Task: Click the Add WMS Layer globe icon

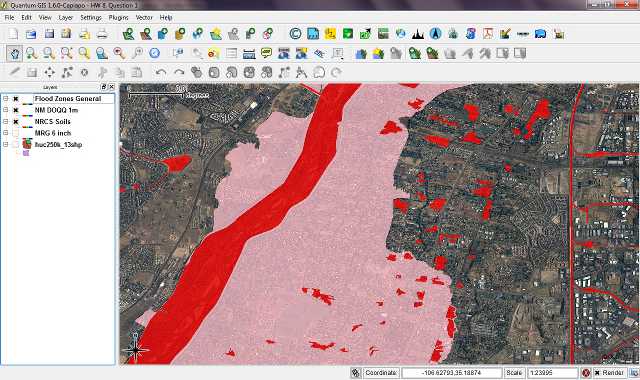Action: coord(198,34)
